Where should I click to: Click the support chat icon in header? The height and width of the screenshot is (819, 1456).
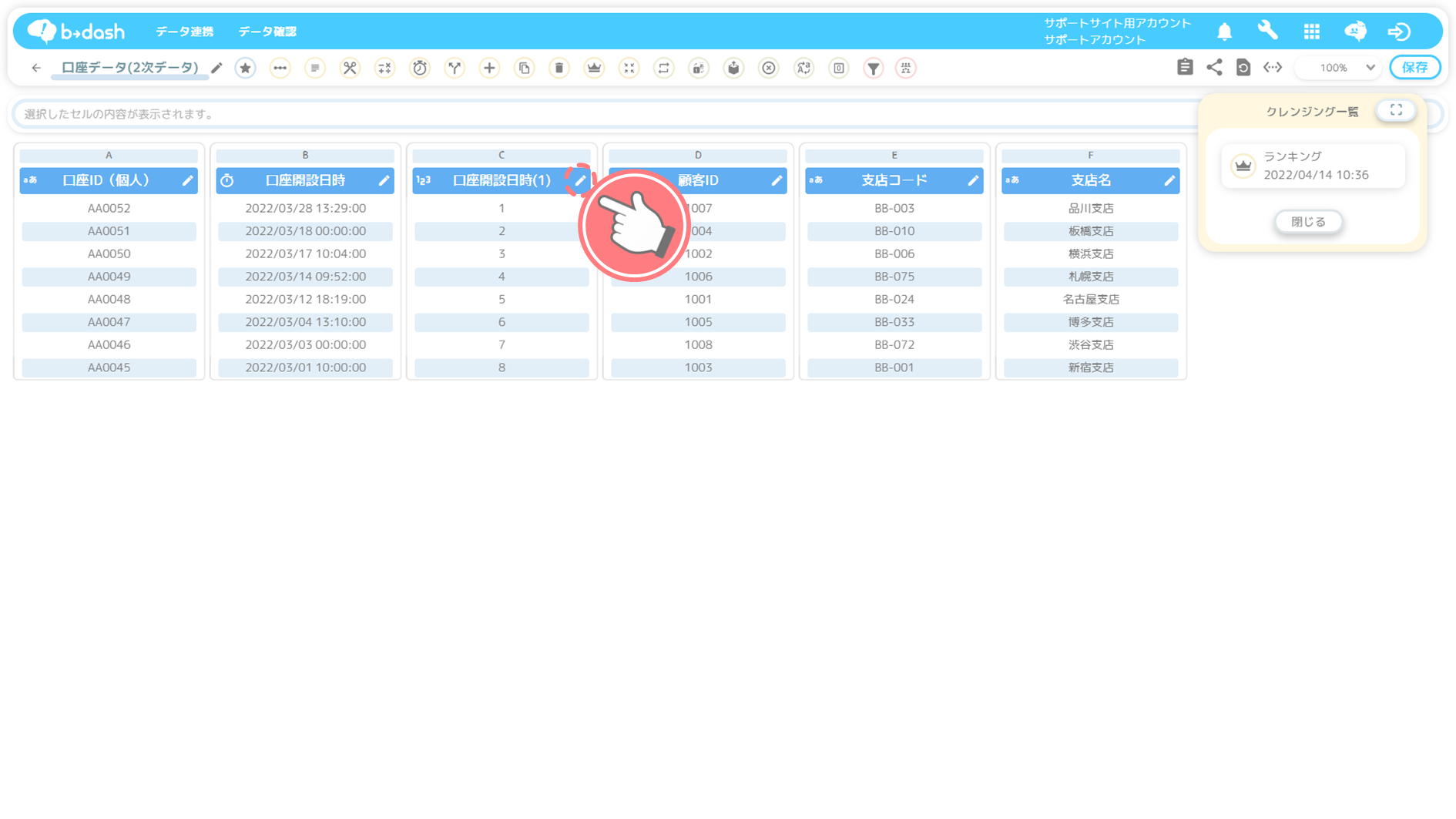point(1356,31)
